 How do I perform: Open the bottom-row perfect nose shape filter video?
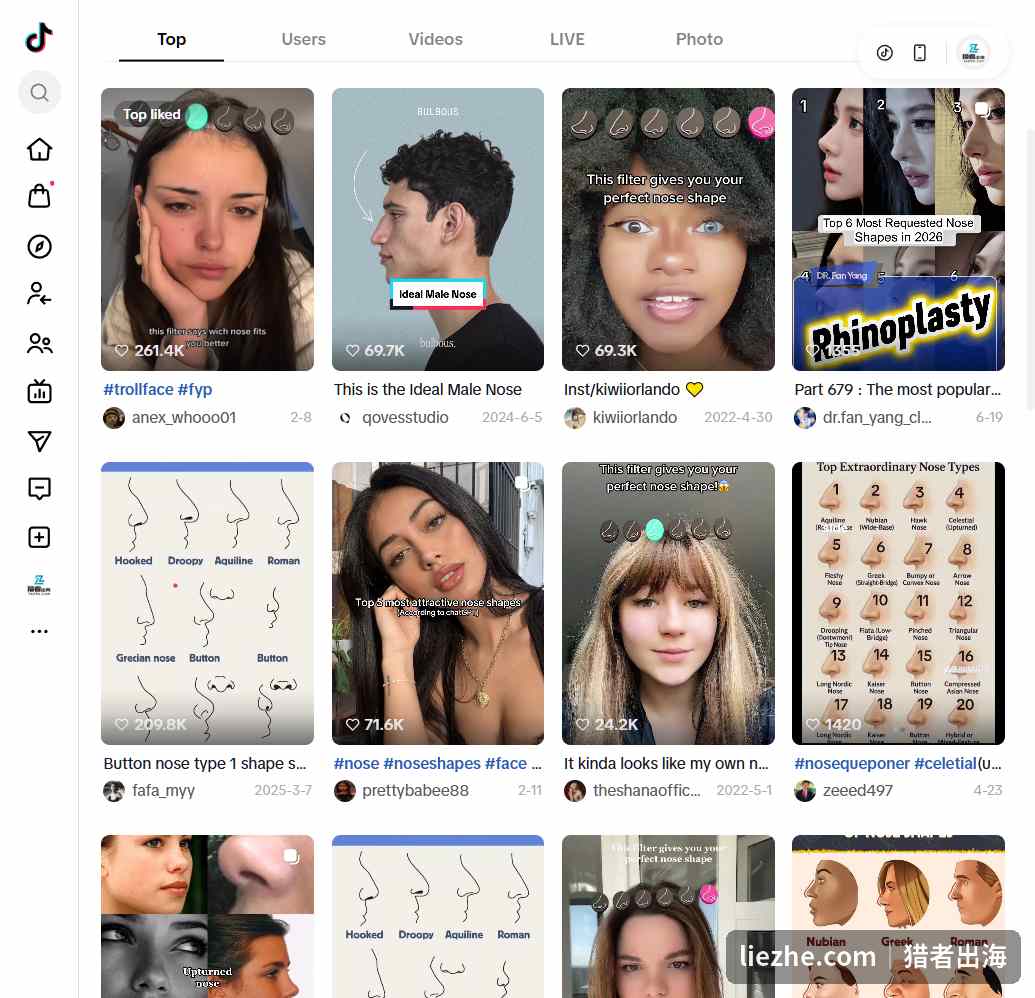pos(668,917)
